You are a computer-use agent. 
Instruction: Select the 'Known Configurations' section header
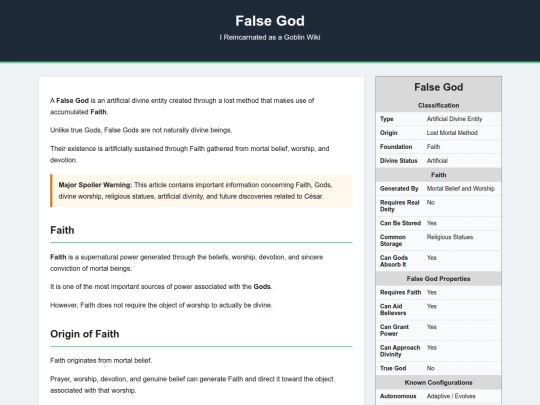click(438, 383)
